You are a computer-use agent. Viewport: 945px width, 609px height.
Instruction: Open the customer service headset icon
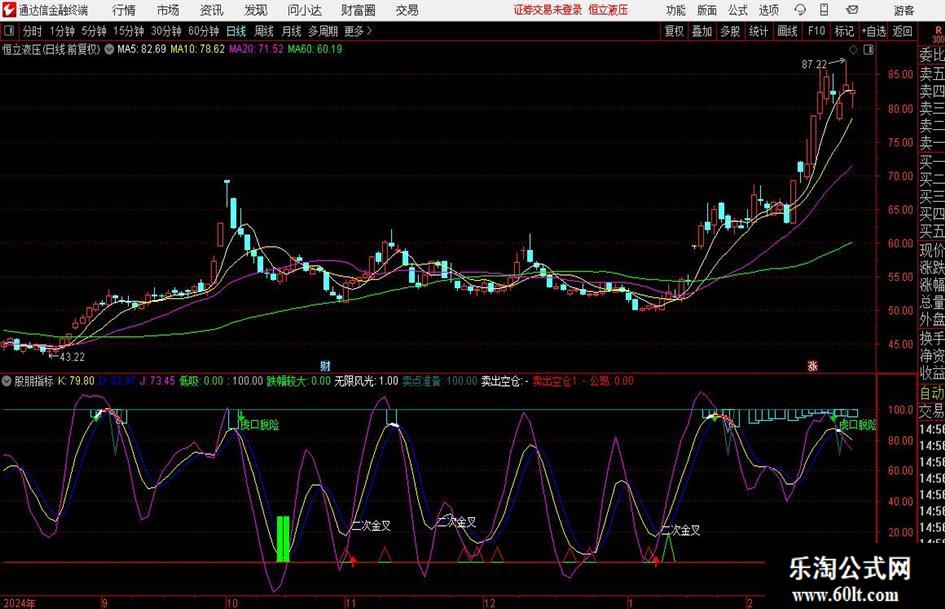tap(800, 10)
